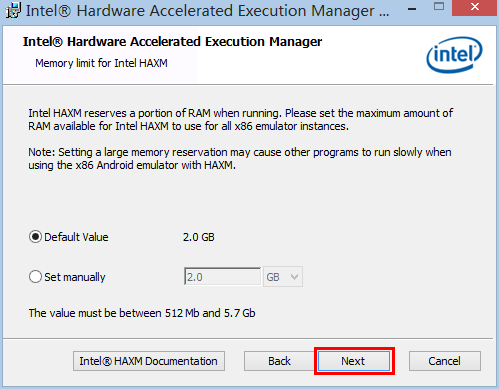Open the GB unit dropdown
This screenshot has width=499, height=389.
point(283,277)
